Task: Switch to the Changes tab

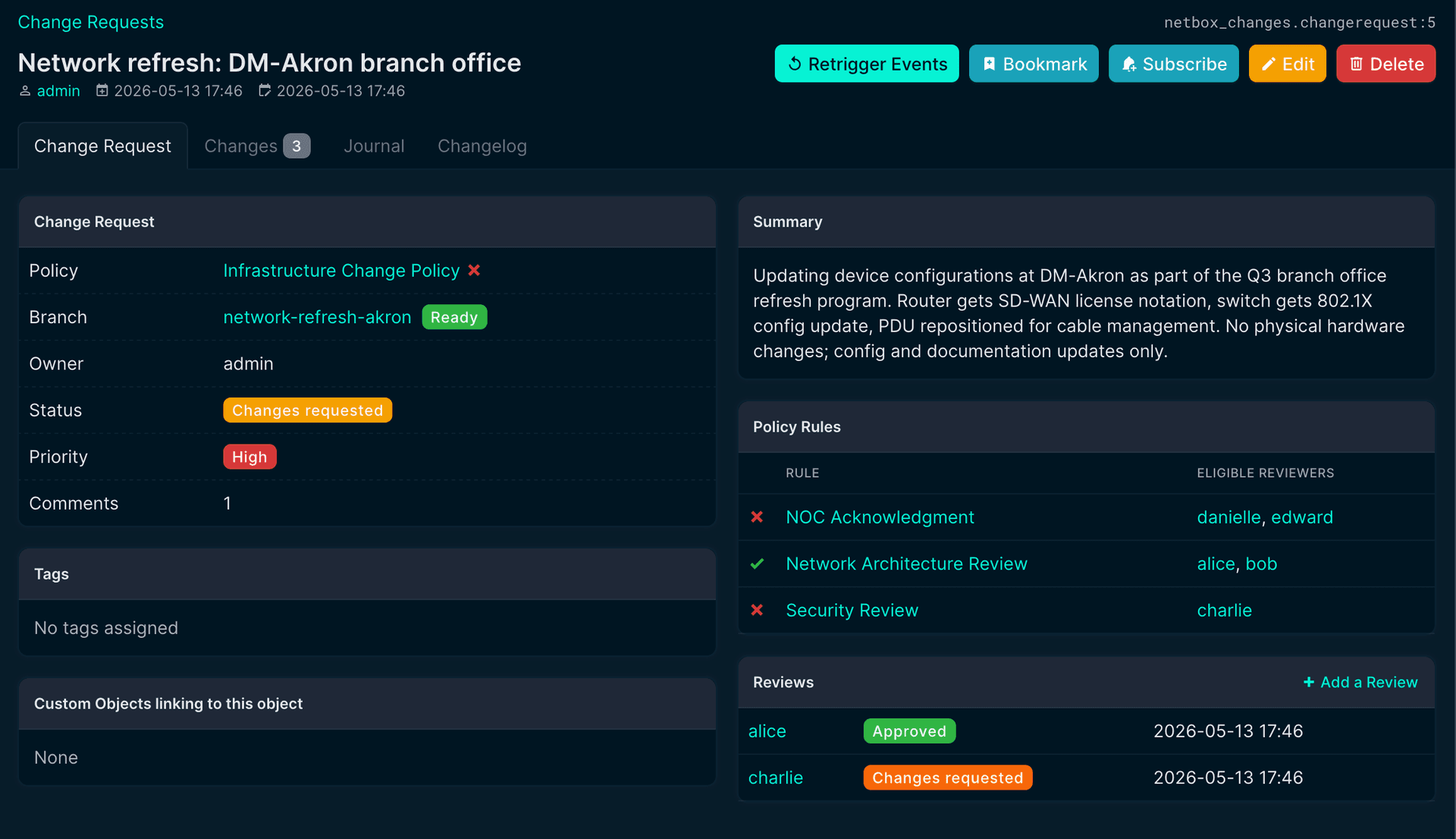Action: coord(257,146)
